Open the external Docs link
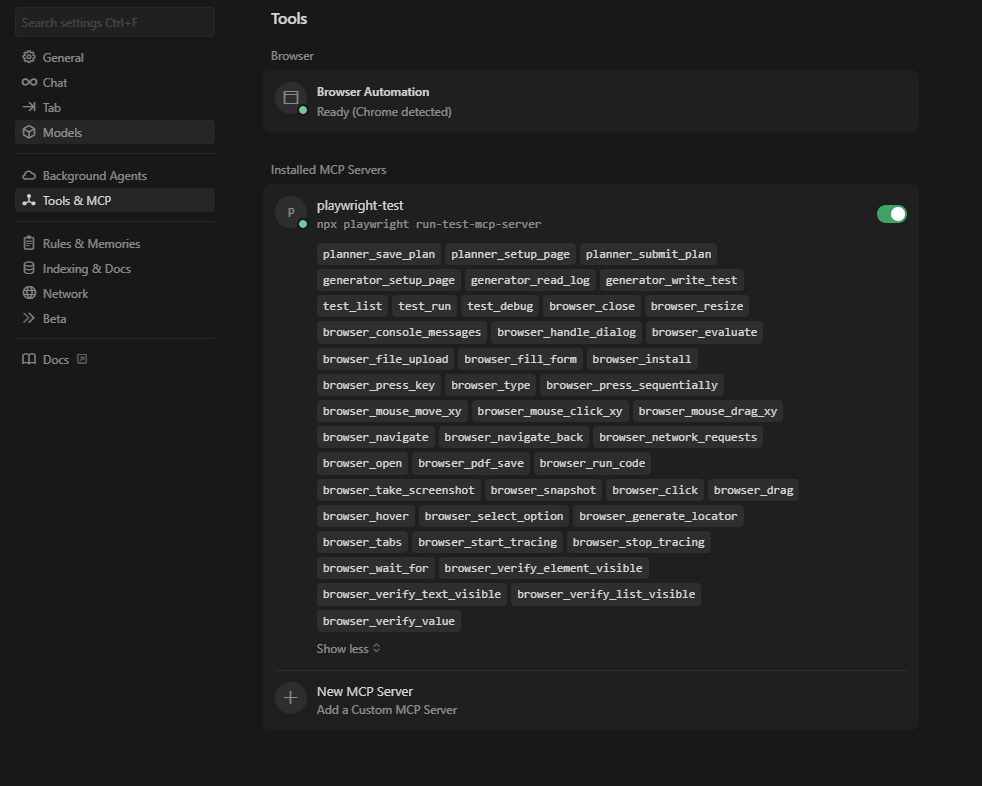The height and width of the screenshot is (786, 982). pyautogui.click(x=56, y=359)
